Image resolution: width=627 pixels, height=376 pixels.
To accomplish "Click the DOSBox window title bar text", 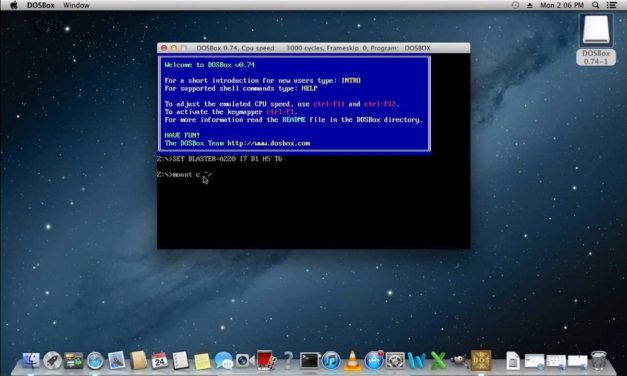I will pyautogui.click(x=313, y=48).
